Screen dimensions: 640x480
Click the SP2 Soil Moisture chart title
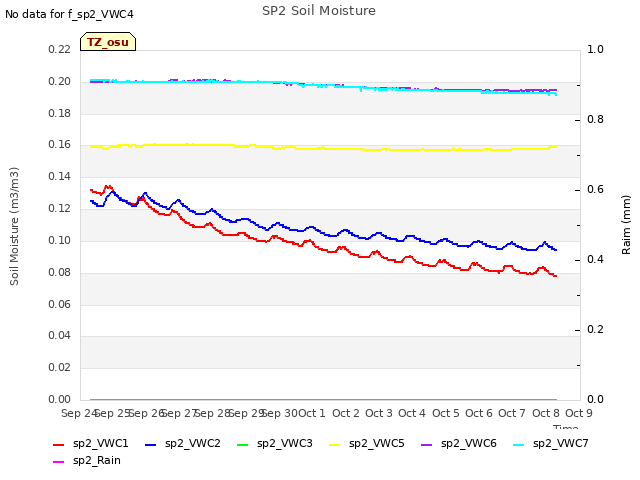(319, 11)
